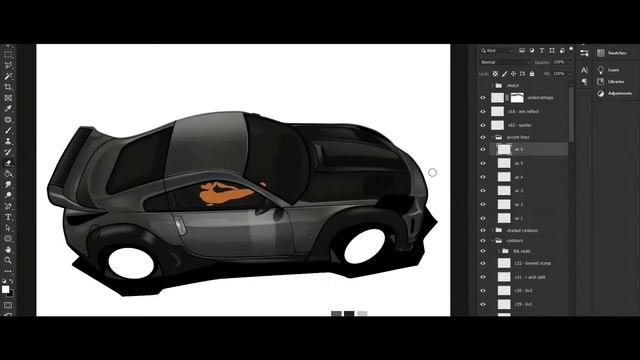Hide the accent lines group
The height and width of the screenshot is (360, 640).
pyautogui.click(x=483, y=138)
